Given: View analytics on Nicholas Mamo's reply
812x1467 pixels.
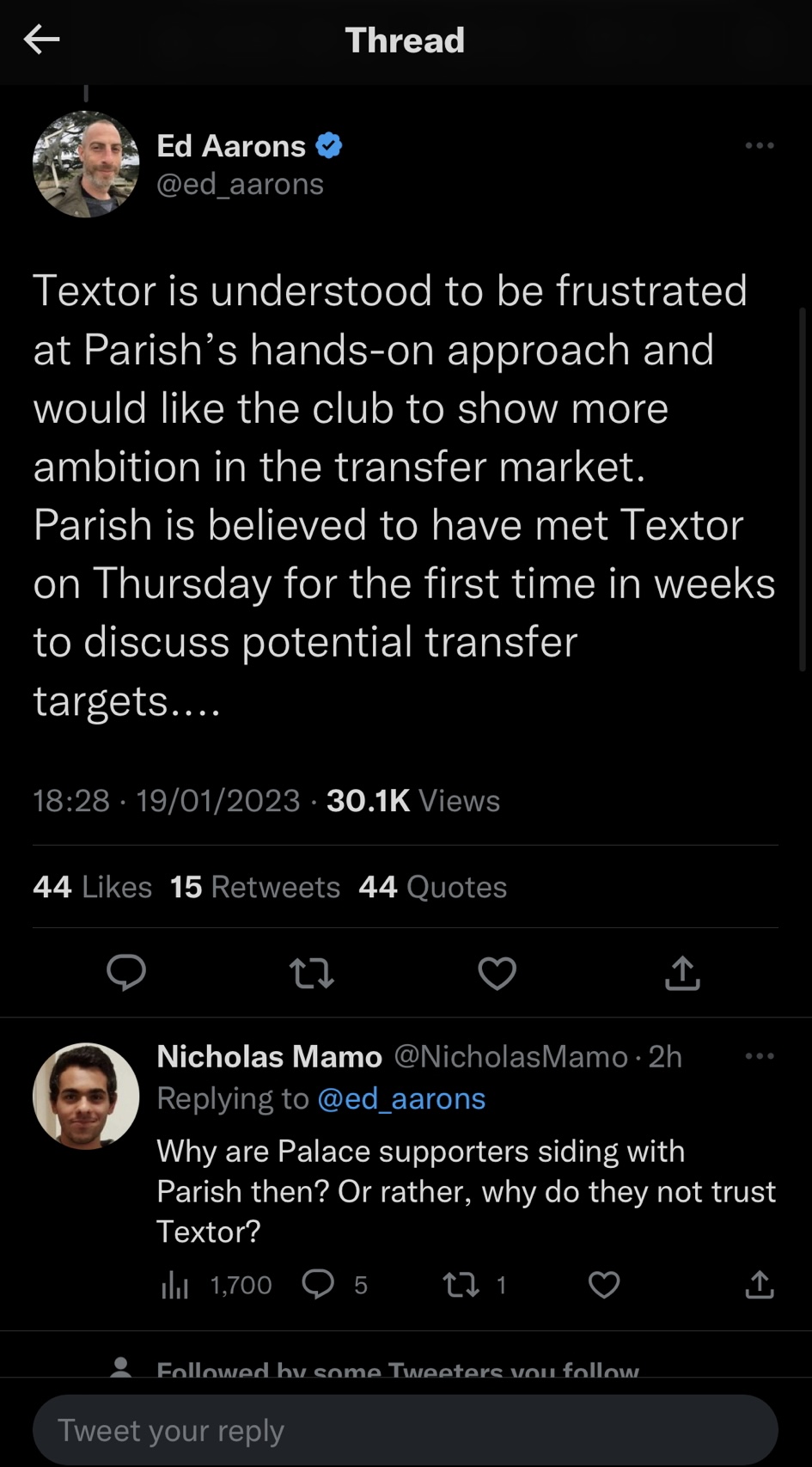Looking at the screenshot, I should (175, 1285).
